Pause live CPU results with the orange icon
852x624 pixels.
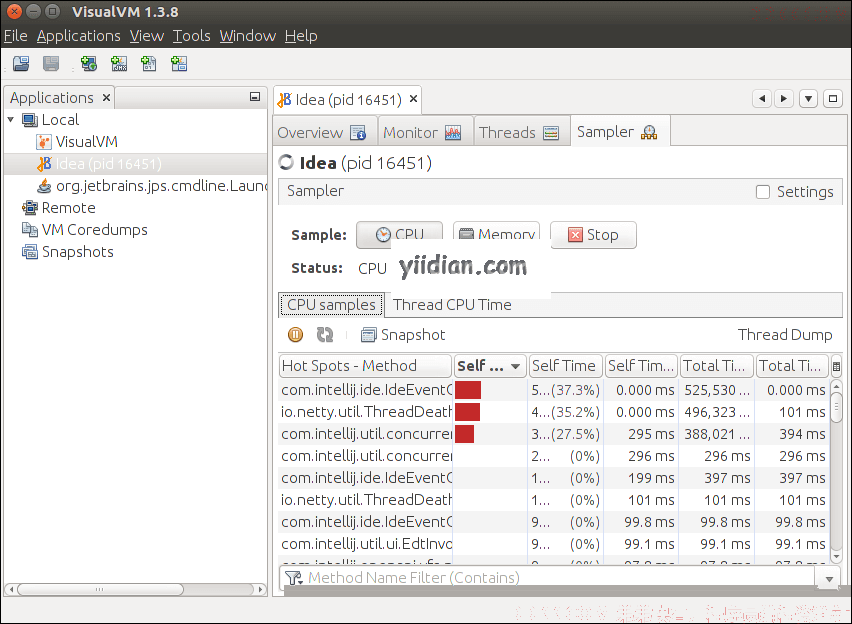[295, 334]
